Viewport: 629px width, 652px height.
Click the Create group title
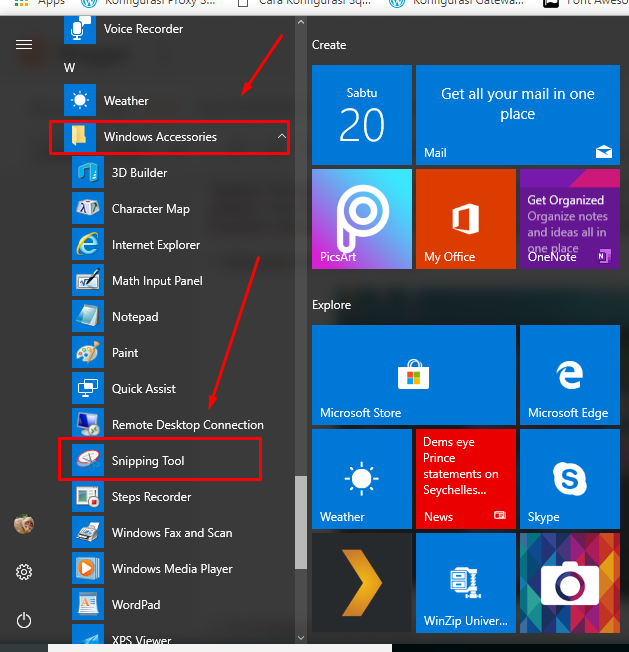[x=329, y=45]
